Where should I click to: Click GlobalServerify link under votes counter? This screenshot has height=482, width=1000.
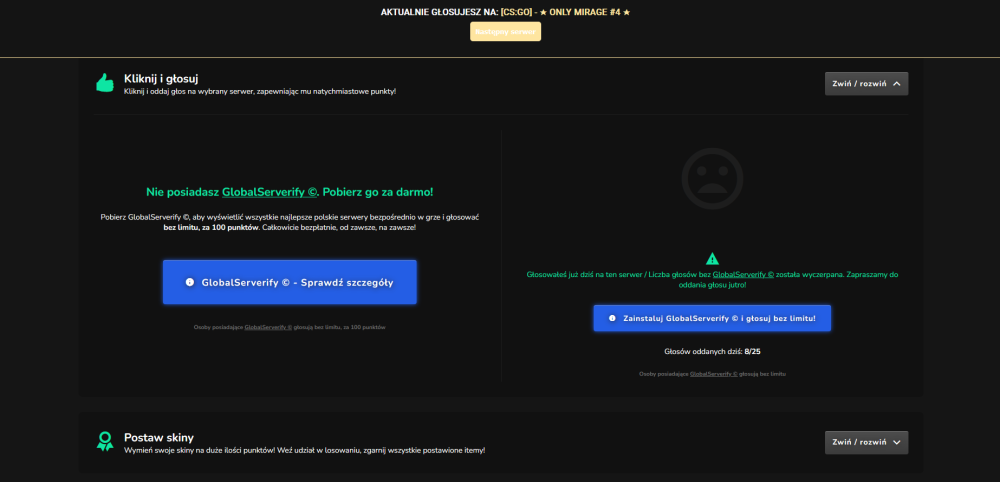713,374
